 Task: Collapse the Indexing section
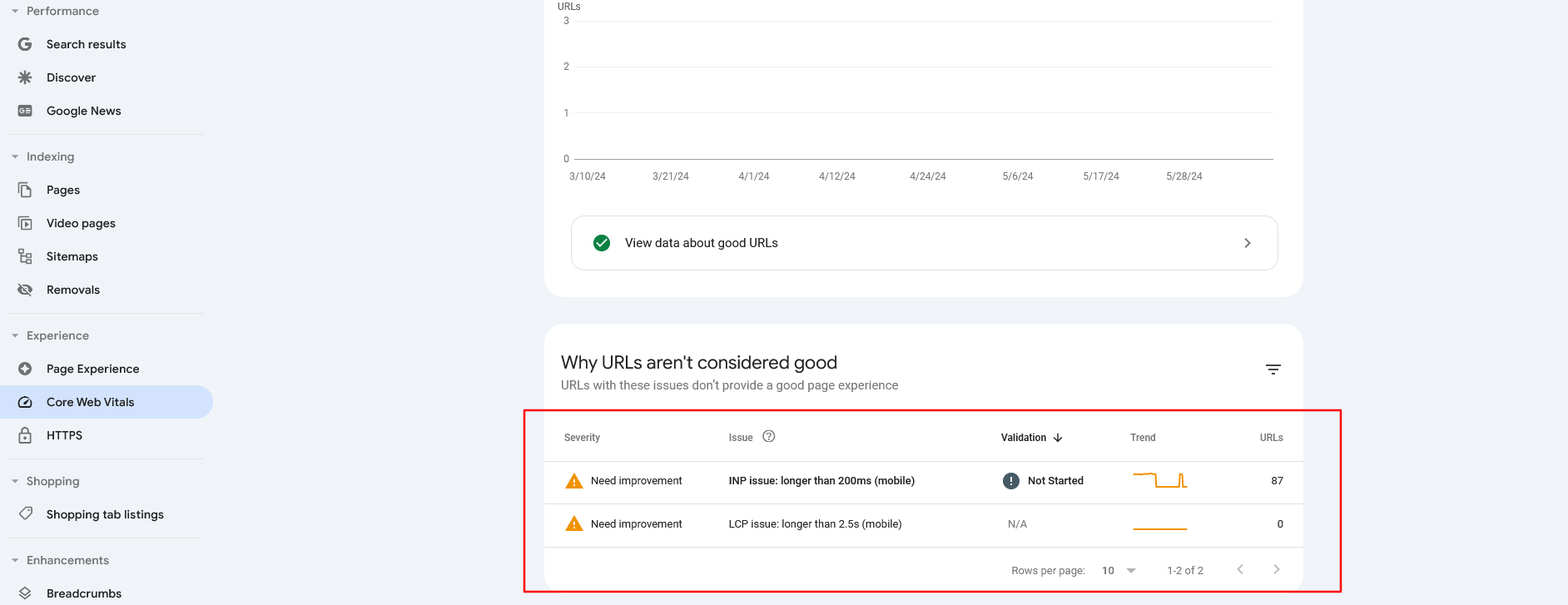[x=15, y=156]
